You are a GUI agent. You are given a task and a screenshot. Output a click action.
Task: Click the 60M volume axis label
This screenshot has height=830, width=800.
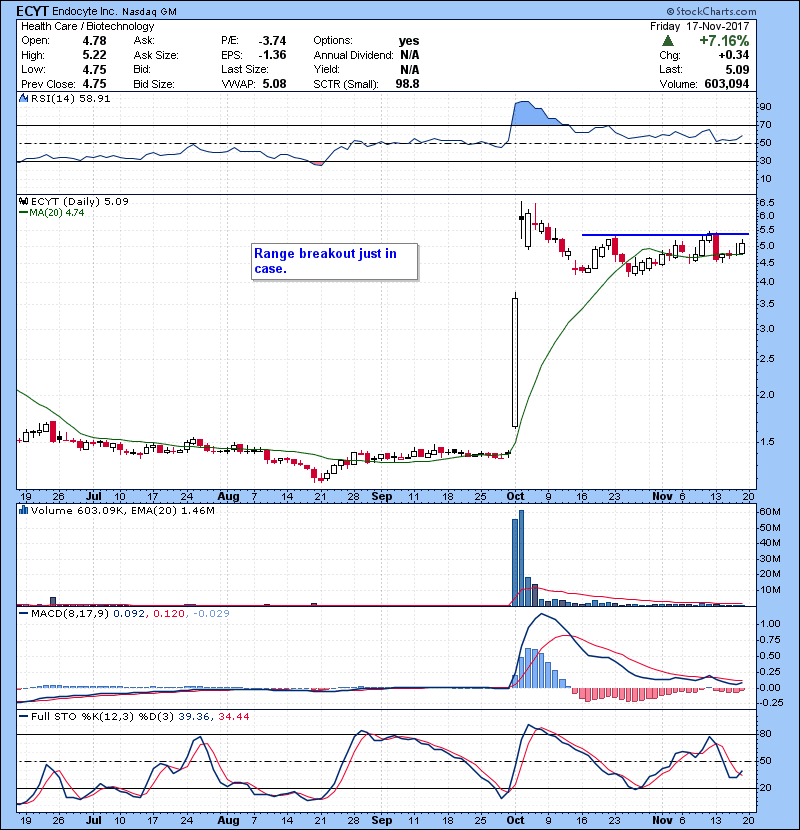(770, 512)
